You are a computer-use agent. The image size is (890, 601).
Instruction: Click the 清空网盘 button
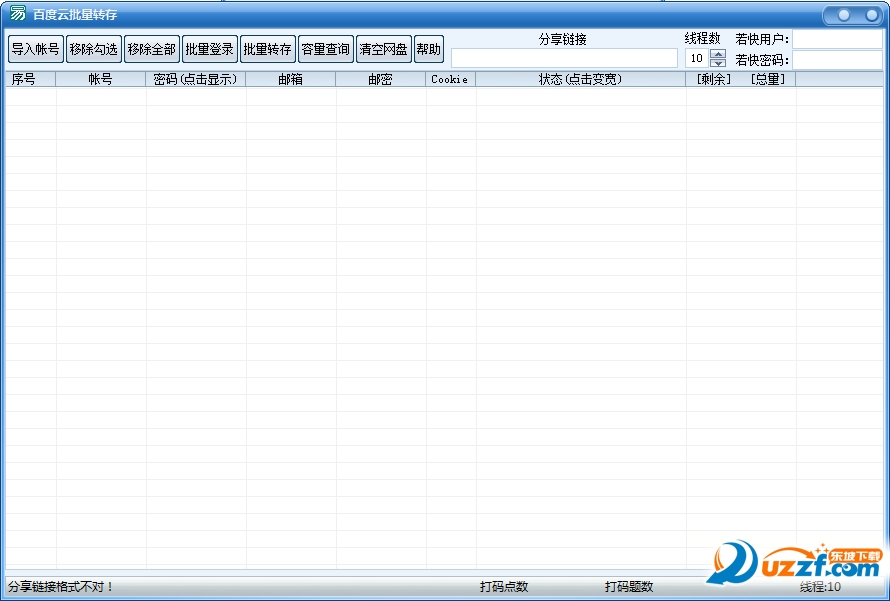coord(383,49)
